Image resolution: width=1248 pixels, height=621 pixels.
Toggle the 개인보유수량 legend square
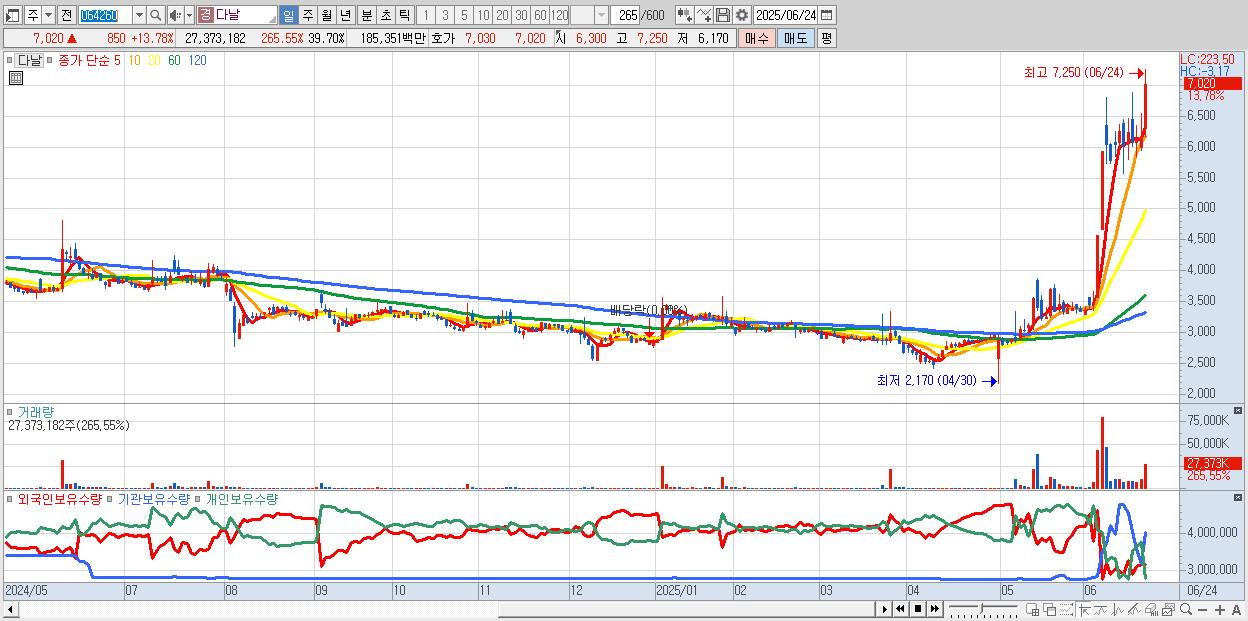tap(199, 498)
